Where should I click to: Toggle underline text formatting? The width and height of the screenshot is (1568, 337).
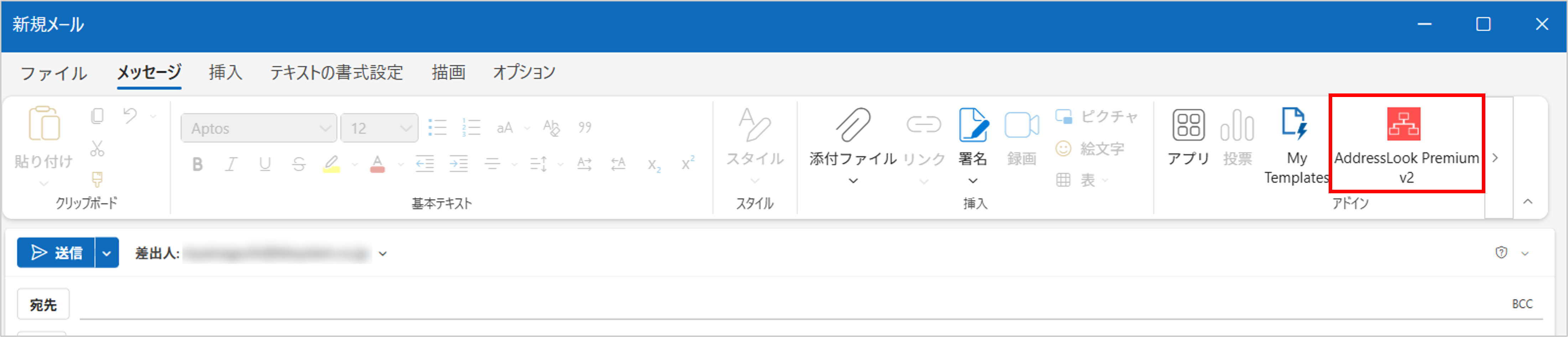[265, 164]
